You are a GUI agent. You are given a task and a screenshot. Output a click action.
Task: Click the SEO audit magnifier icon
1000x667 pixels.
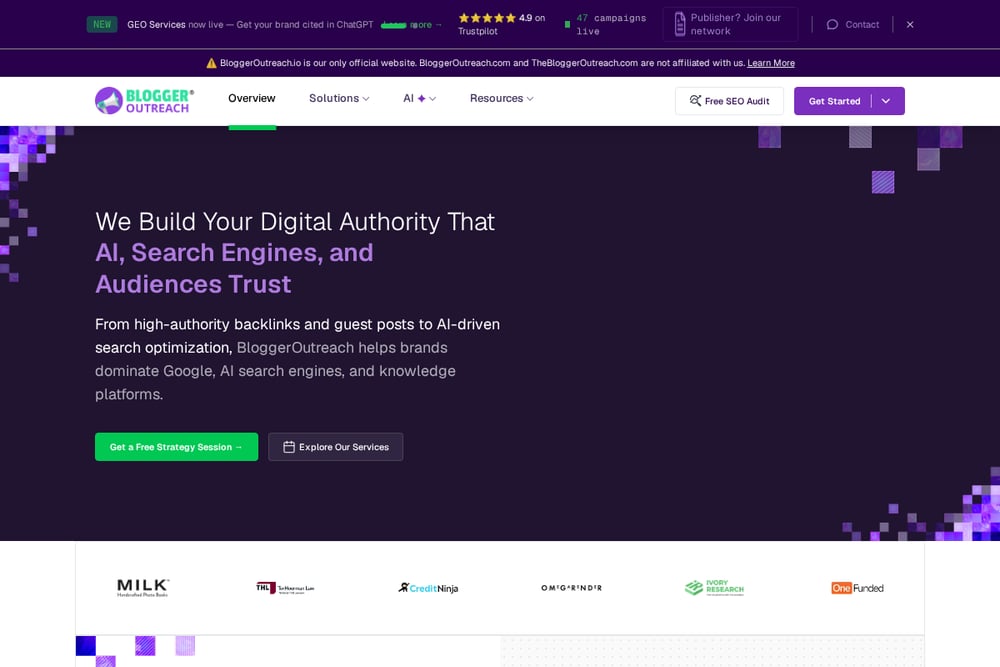tap(695, 101)
